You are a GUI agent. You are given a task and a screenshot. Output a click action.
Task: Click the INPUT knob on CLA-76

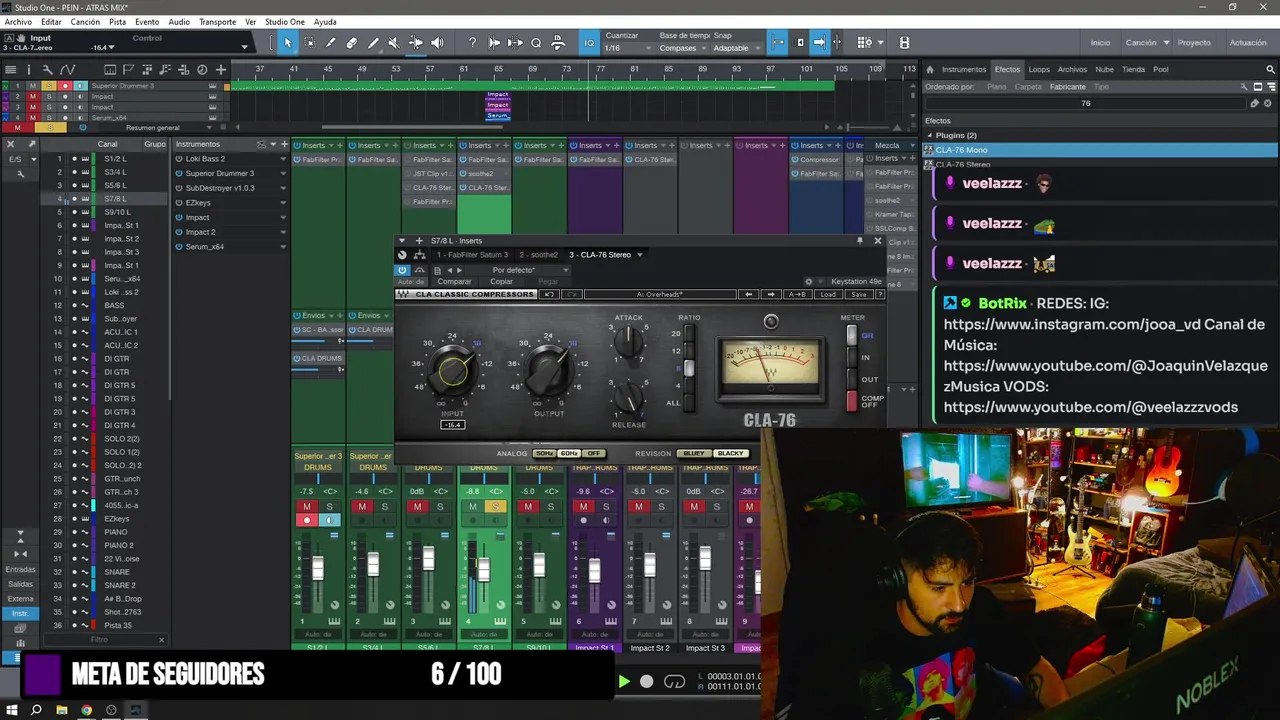pos(453,370)
